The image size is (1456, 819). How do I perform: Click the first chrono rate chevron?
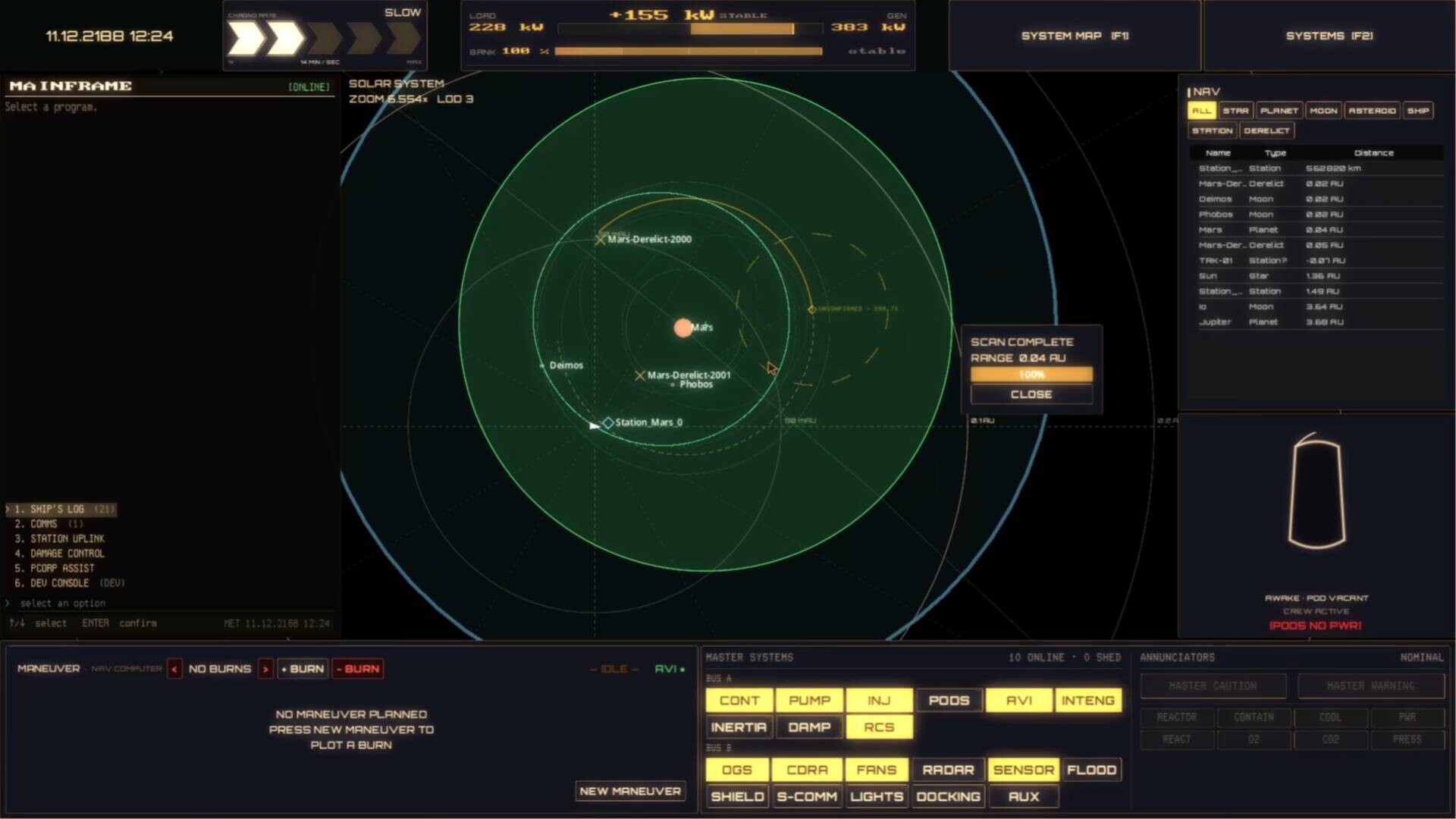[246, 38]
